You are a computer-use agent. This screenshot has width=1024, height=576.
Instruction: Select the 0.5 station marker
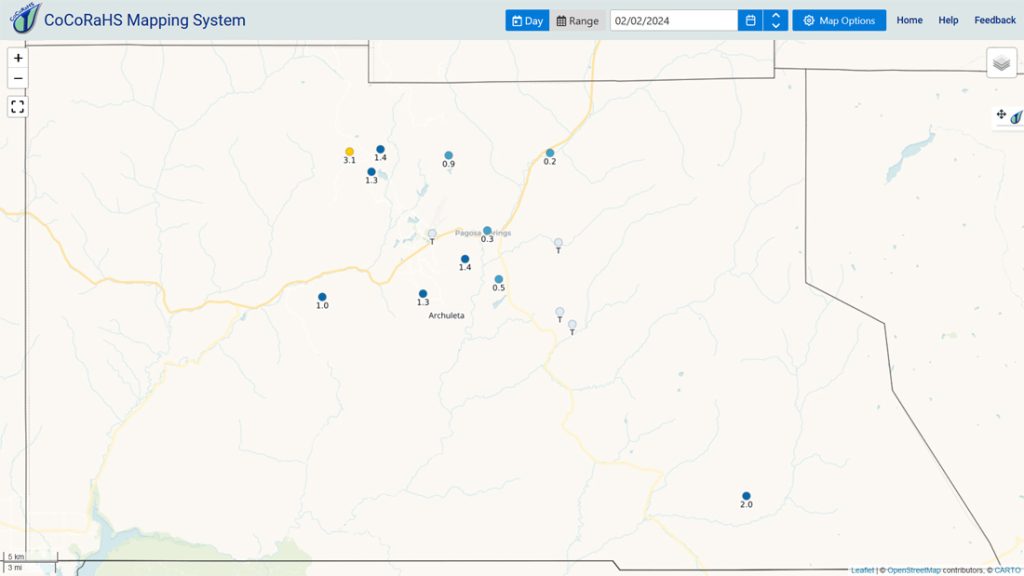click(499, 280)
